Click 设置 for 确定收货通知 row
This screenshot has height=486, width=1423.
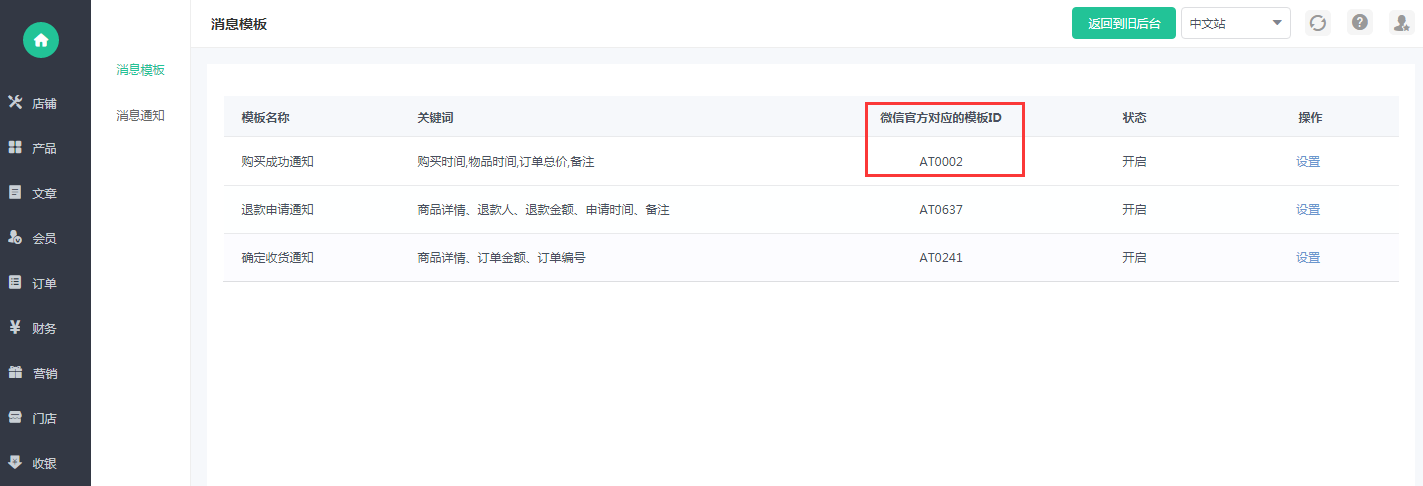(1308, 257)
